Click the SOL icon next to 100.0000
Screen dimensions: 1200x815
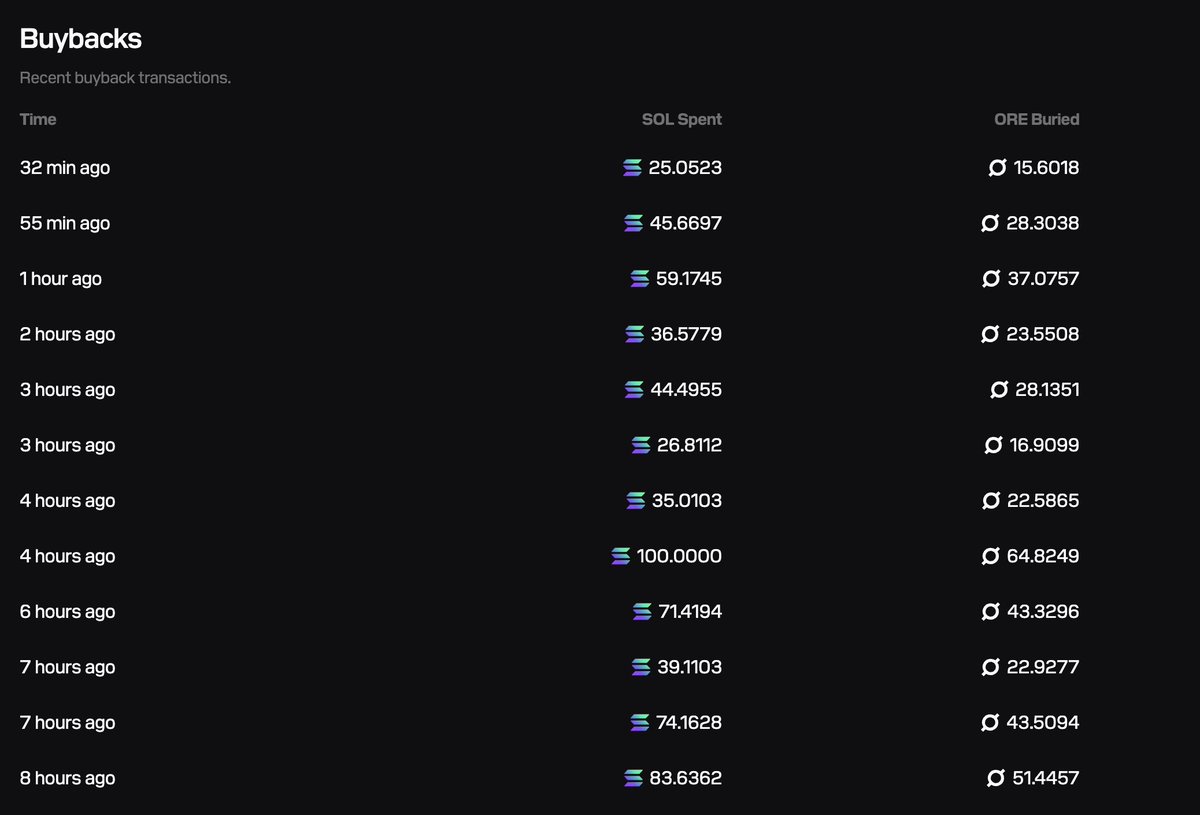621,556
